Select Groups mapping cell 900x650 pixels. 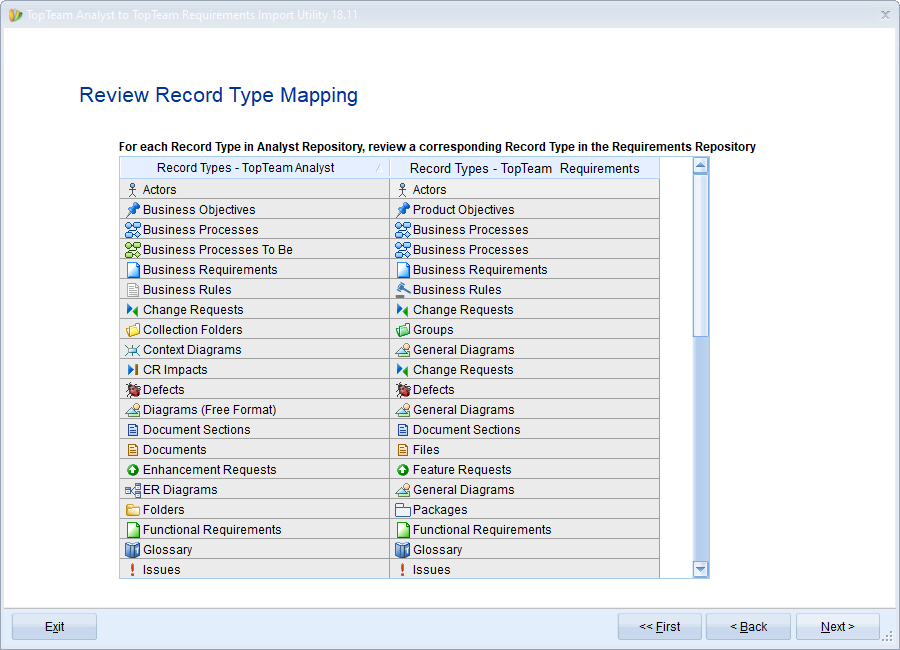(x=525, y=330)
